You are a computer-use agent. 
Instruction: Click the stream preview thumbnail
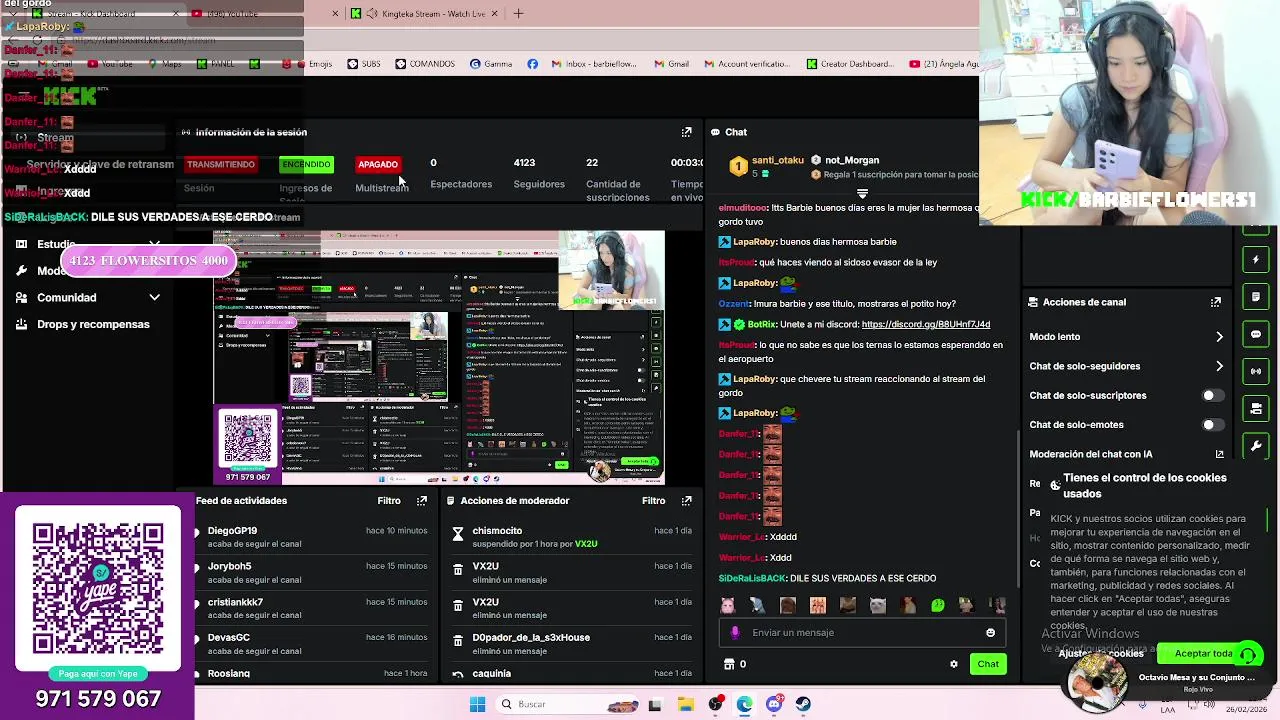pyautogui.click(x=438, y=358)
